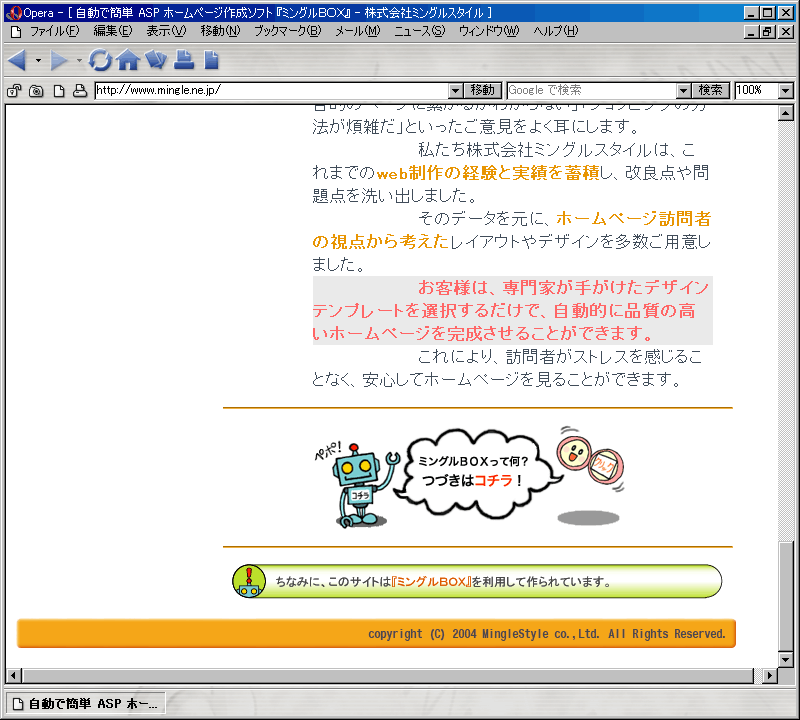This screenshot has height=720, width=800.
Task: Select the 自動で簡単 ASP page tab
Action: [85, 704]
